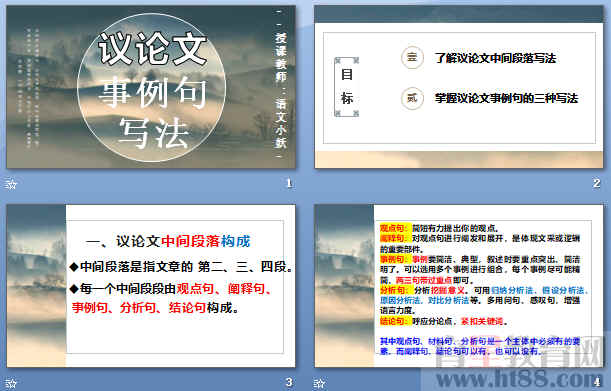611x391 pixels.
Task: Click the animation star icon under slide 1
Action: 11,184
